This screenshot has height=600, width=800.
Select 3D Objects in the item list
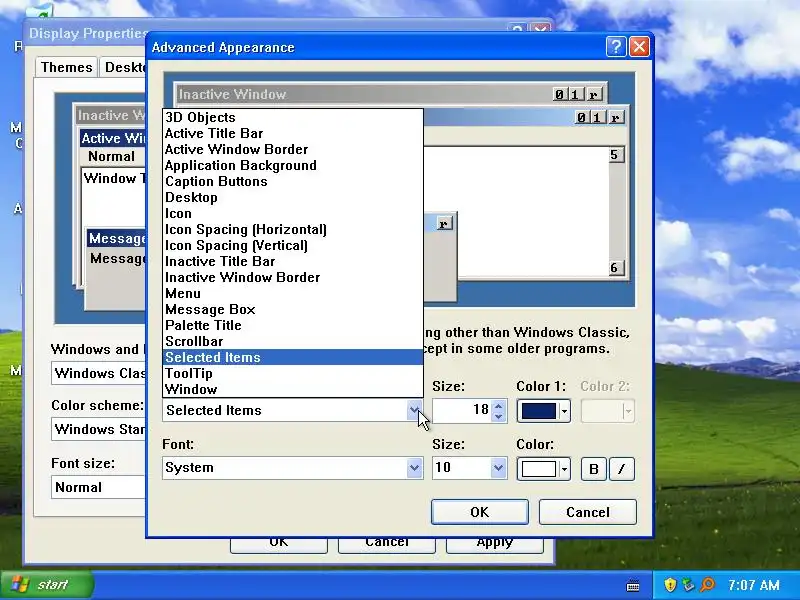(x=293, y=117)
